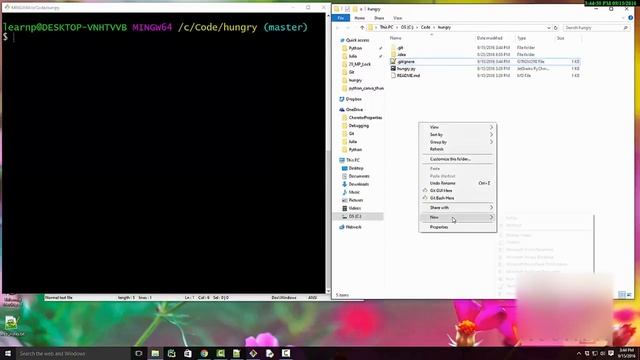Click the Task View taskbar icon

click(x=139, y=353)
